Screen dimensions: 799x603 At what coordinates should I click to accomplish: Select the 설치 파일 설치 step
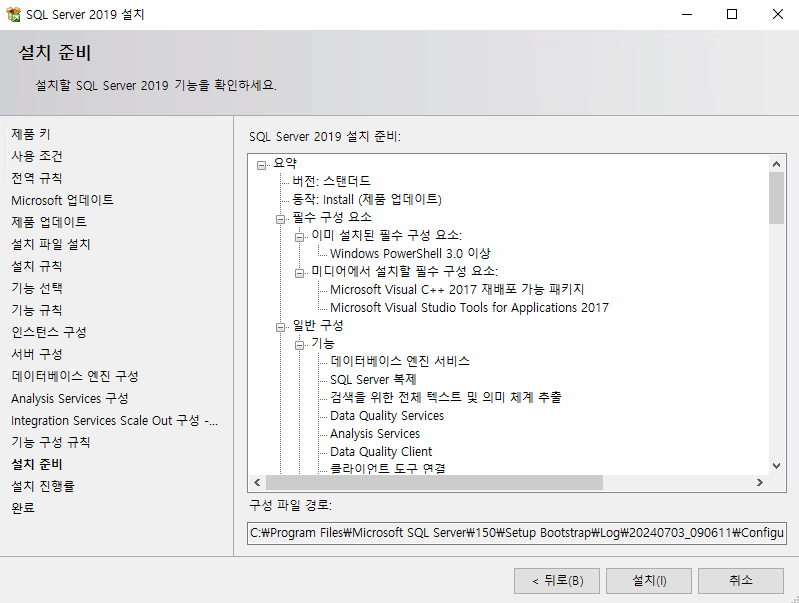51,244
